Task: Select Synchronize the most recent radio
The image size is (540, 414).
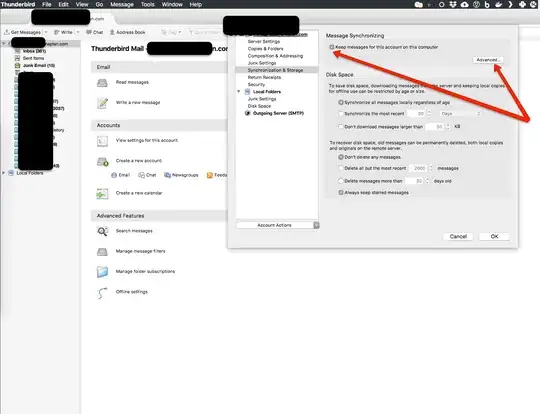Action: [341, 114]
